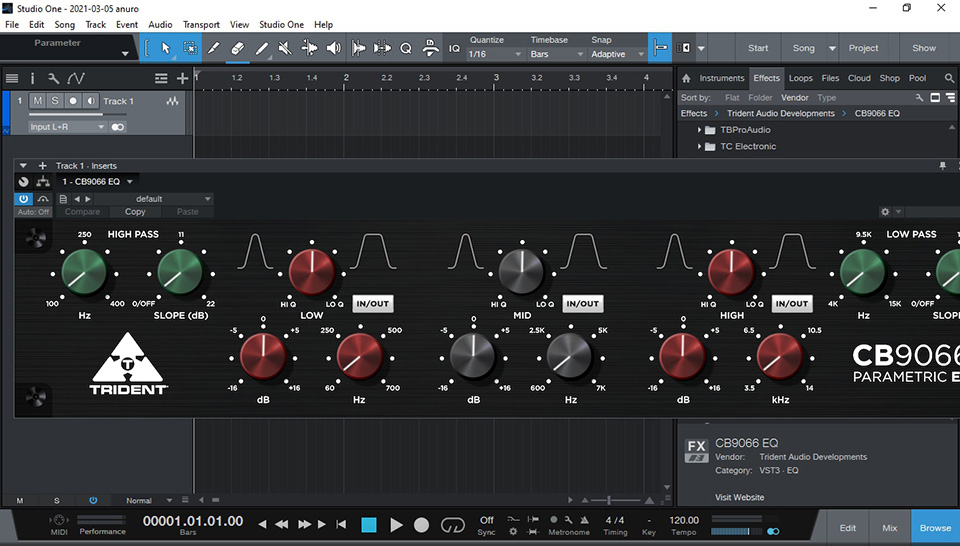960x546 pixels.
Task: Open Quantize 1/16 dropdown
Action: (x=495, y=54)
